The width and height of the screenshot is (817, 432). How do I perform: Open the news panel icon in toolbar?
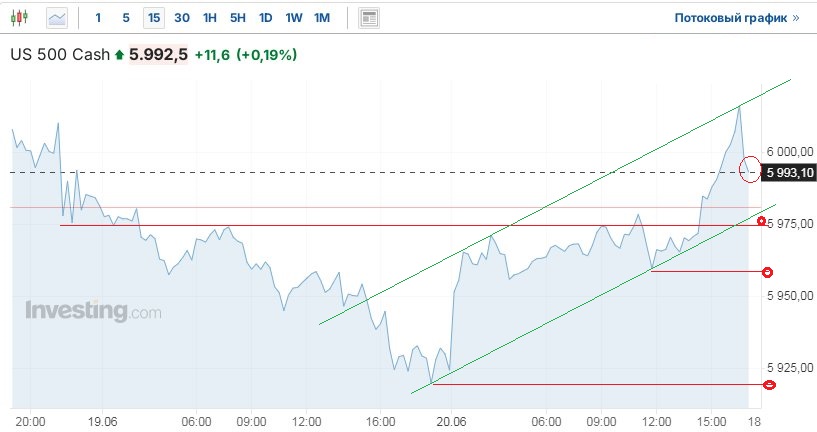click(369, 18)
